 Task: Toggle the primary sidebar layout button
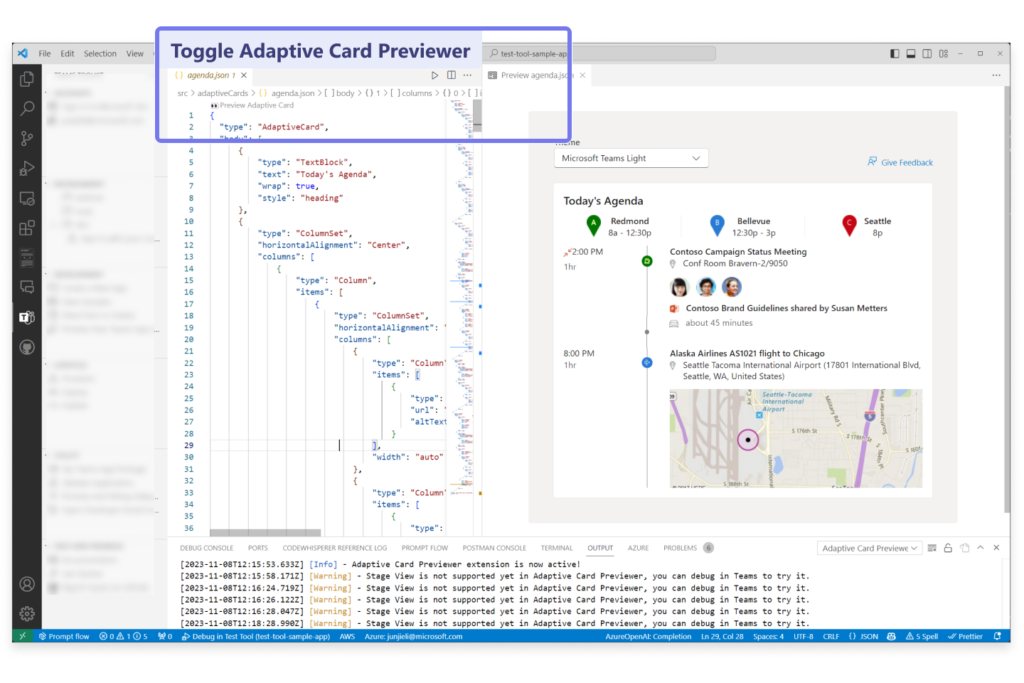pyautogui.click(x=893, y=54)
